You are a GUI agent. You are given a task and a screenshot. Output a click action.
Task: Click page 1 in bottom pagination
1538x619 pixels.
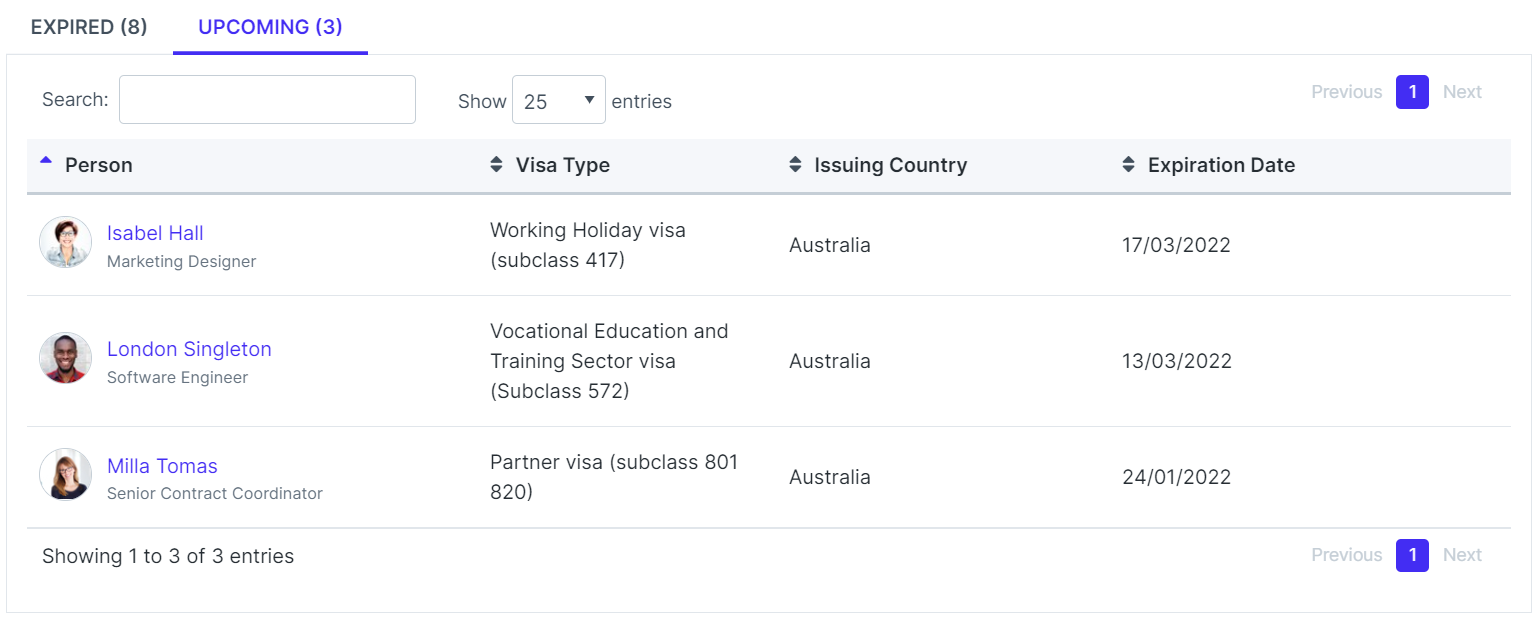click(1412, 555)
